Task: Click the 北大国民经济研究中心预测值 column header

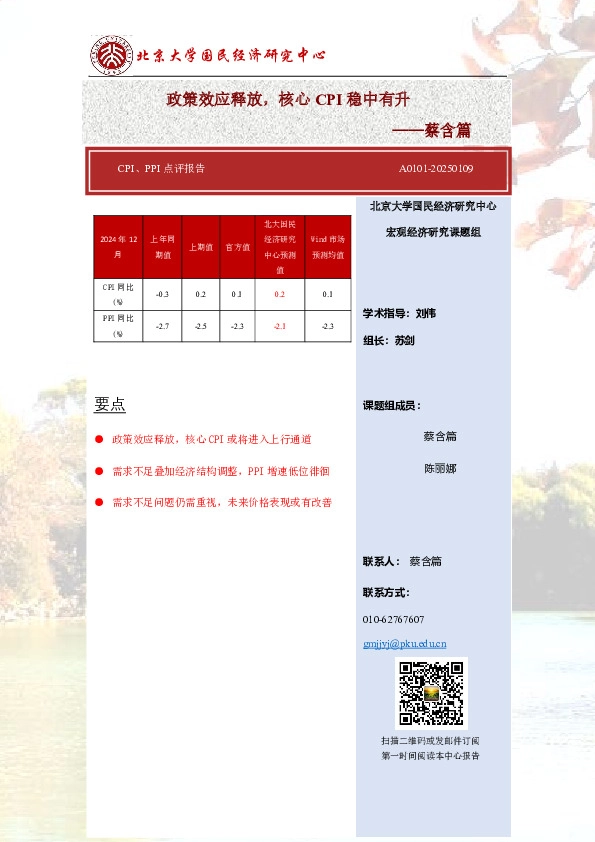Action: tap(280, 247)
